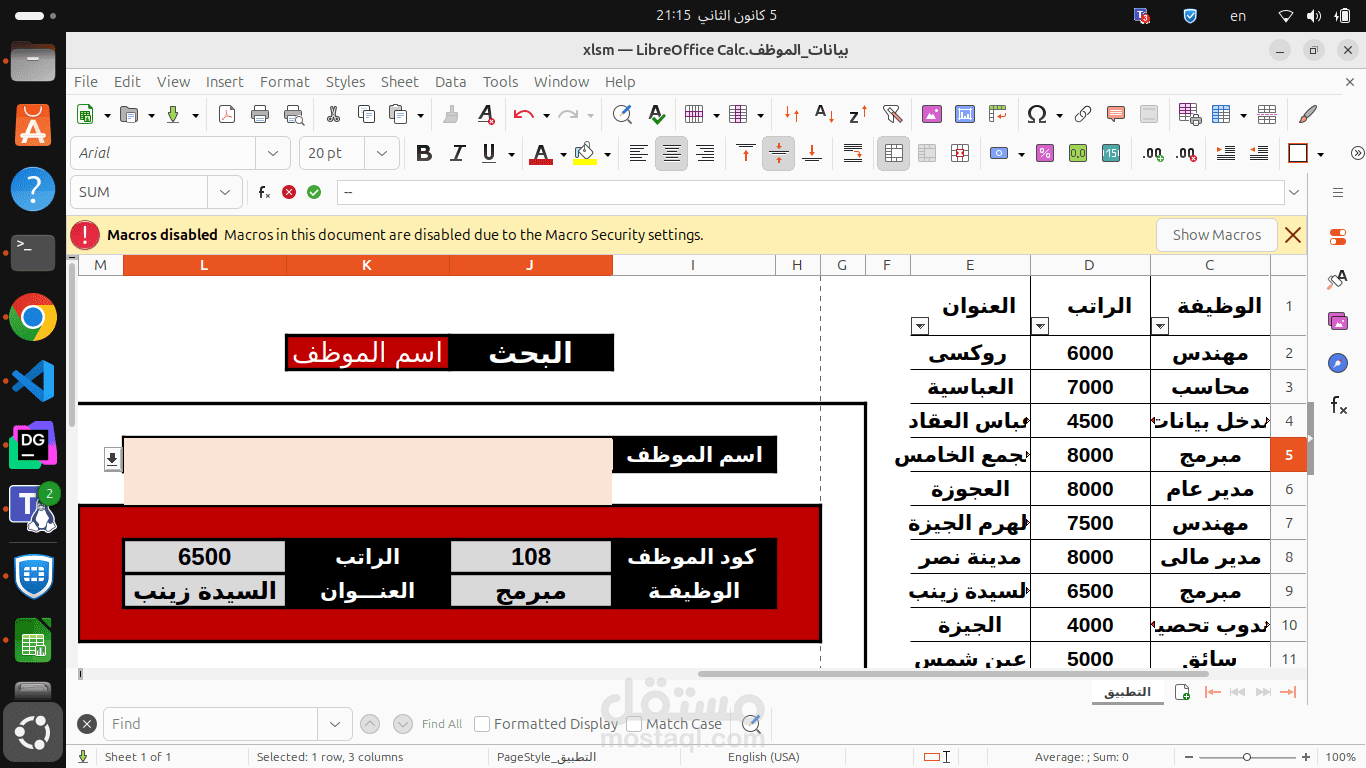Sort descending with Z-up icon
Image resolution: width=1366 pixels, height=768 pixels.
tap(858, 114)
